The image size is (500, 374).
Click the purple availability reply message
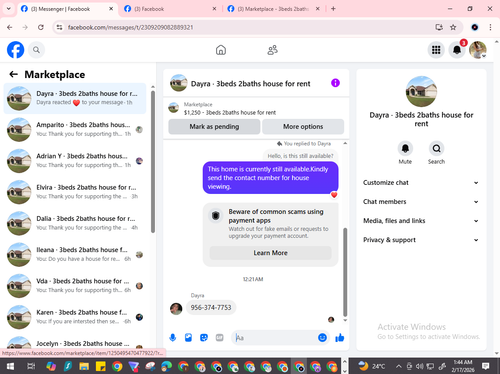pyautogui.click(x=270, y=178)
